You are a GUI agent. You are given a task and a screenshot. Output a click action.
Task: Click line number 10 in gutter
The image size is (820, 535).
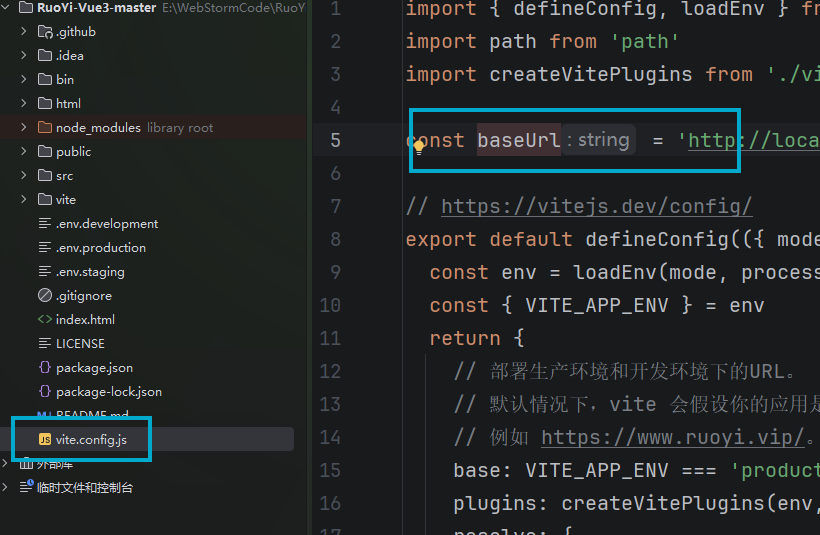click(330, 305)
